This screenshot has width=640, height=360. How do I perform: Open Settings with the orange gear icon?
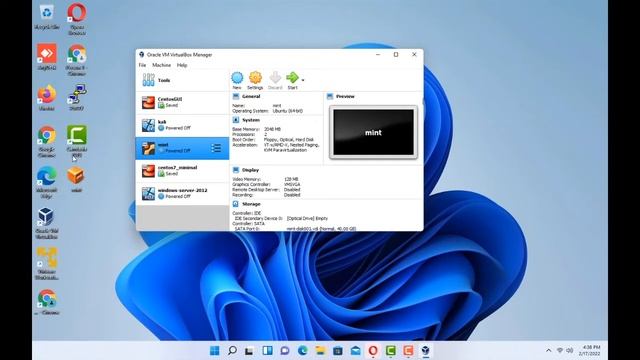[255, 80]
